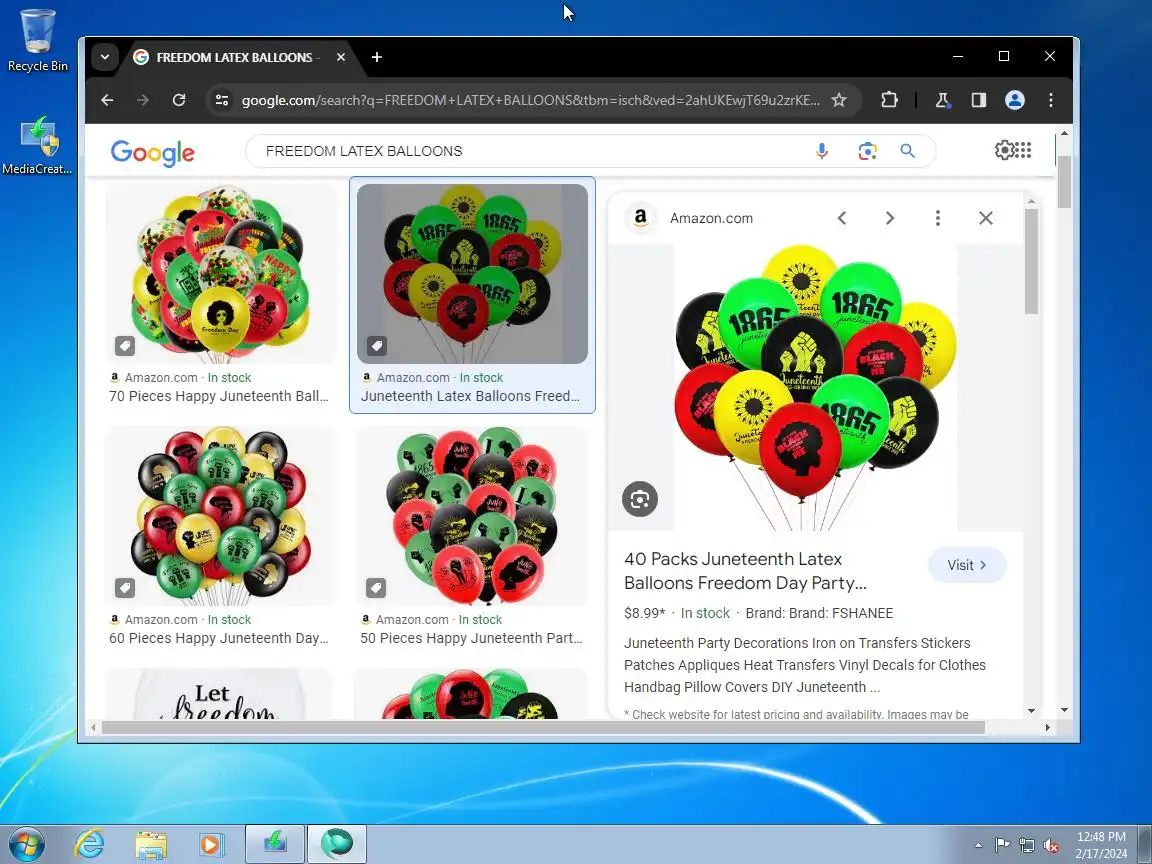Click the large balloon preview image

pos(816,387)
